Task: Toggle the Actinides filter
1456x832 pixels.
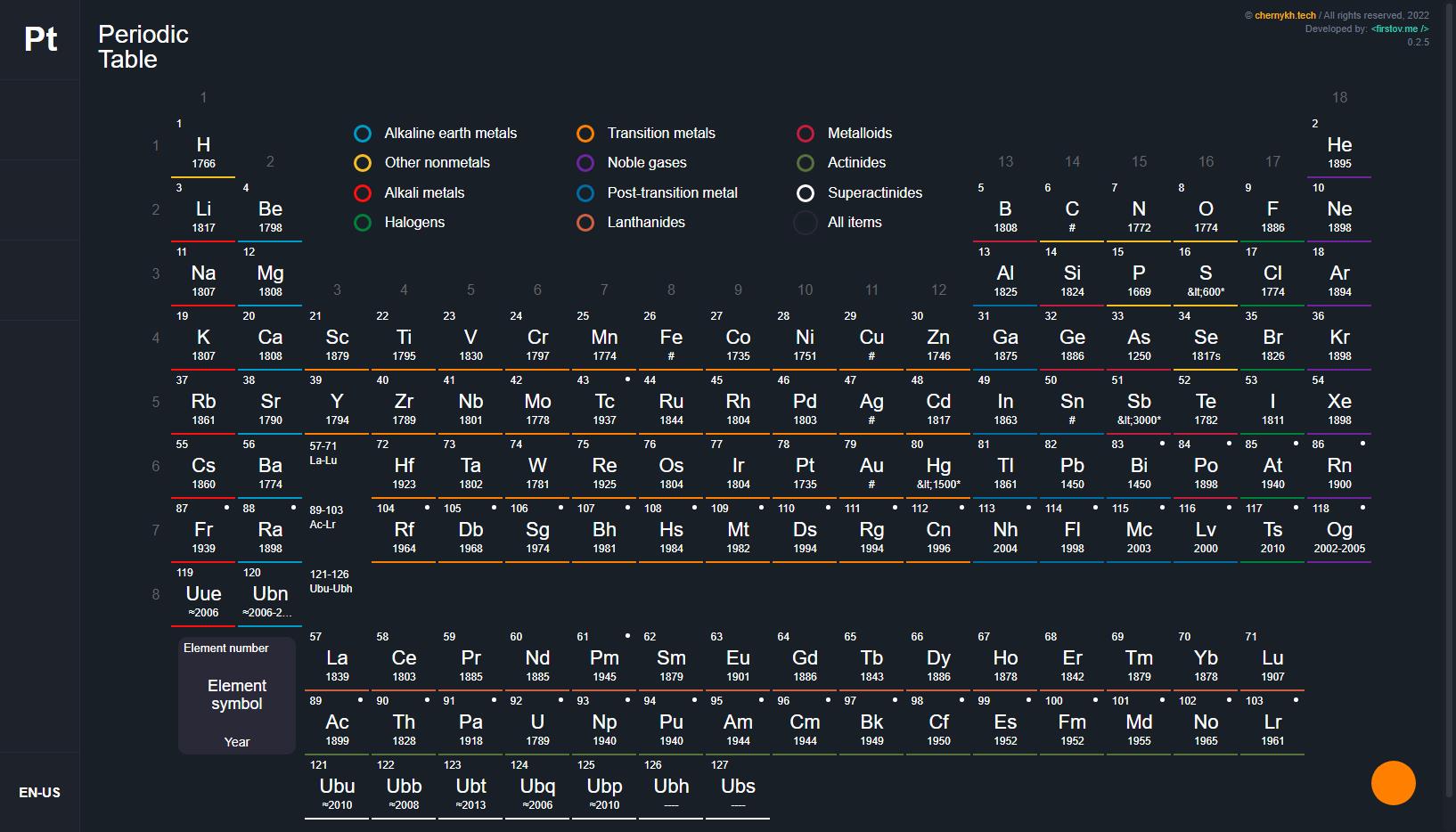Action: coord(841,163)
